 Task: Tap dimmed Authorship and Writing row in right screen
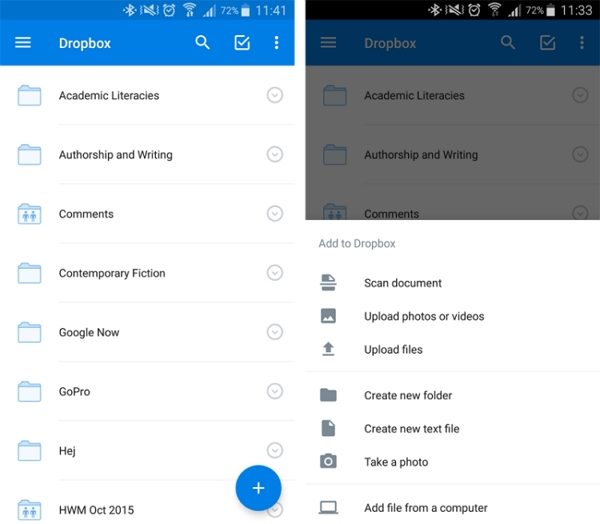point(452,155)
